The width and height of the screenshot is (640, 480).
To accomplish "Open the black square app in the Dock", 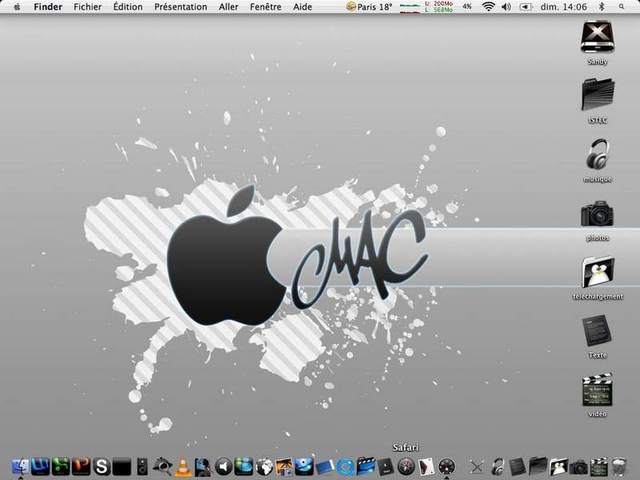I will tap(122, 466).
